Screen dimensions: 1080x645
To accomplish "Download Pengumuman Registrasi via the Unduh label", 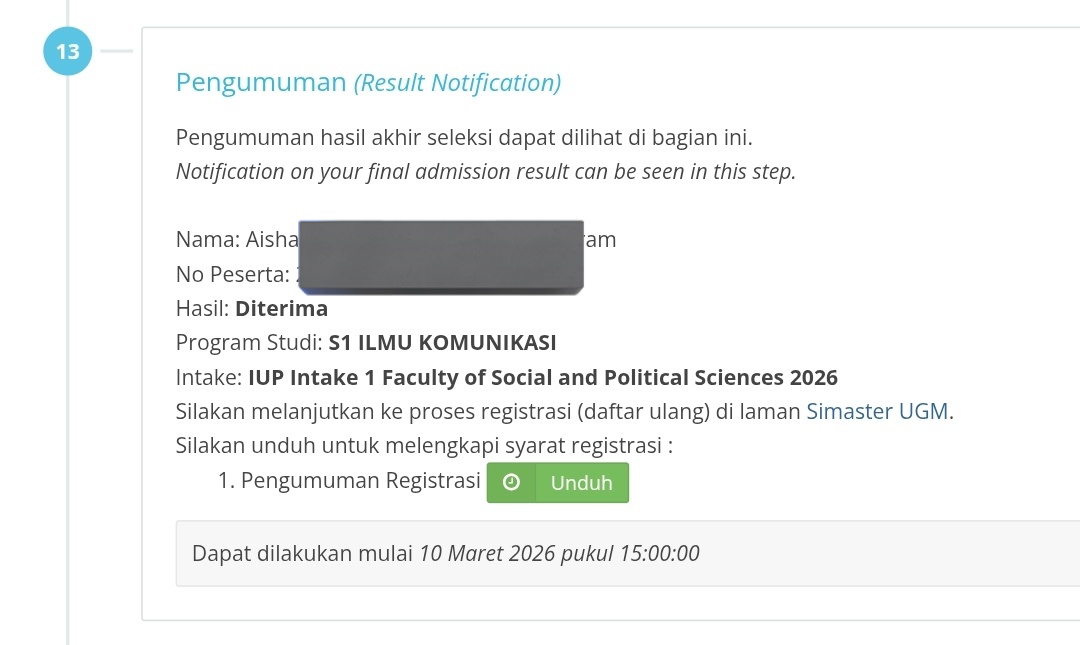I will 581,483.
